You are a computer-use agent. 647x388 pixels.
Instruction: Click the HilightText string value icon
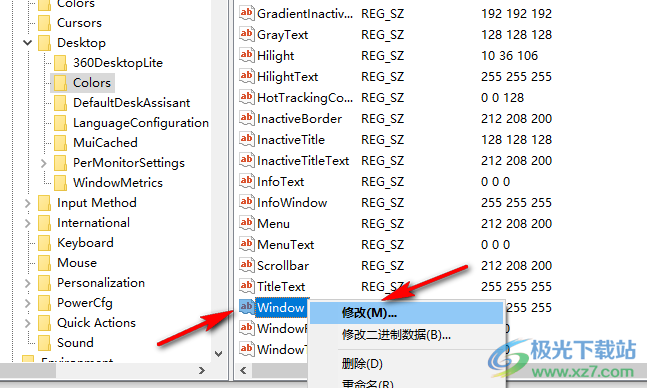pyautogui.click(x=247, y=76)
